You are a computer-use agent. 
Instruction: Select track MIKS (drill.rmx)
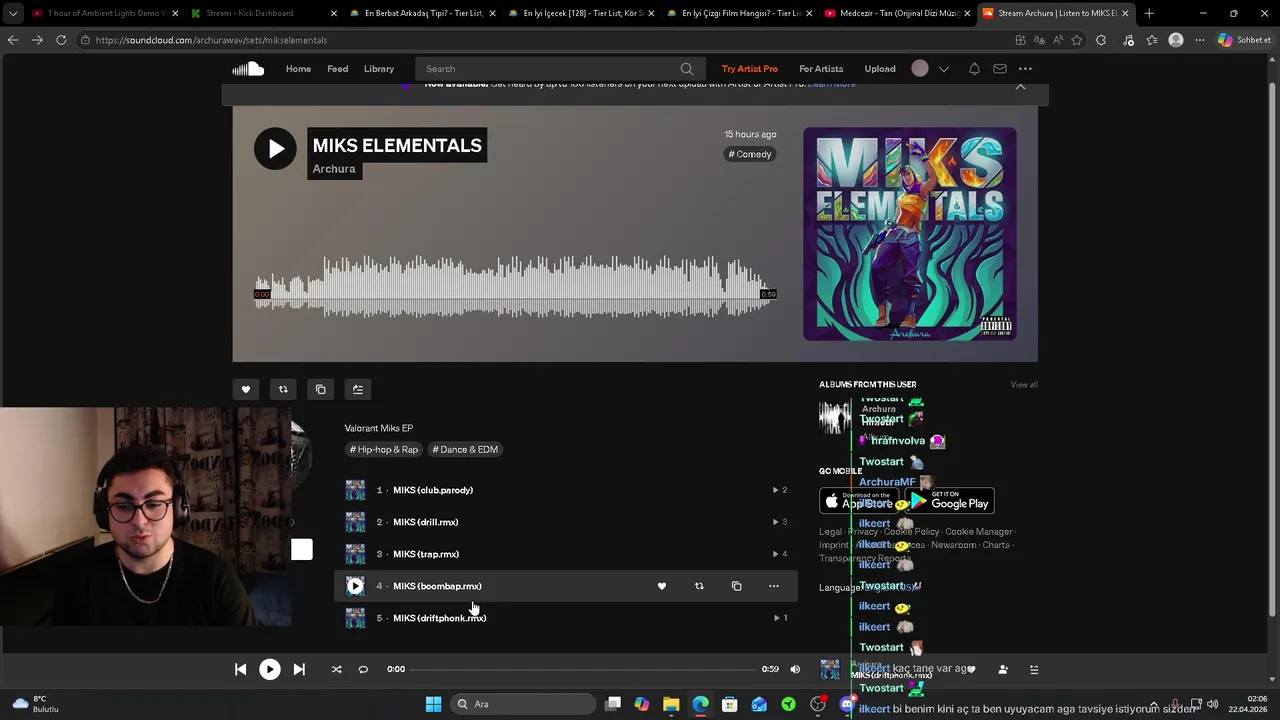tap(426, 522)
